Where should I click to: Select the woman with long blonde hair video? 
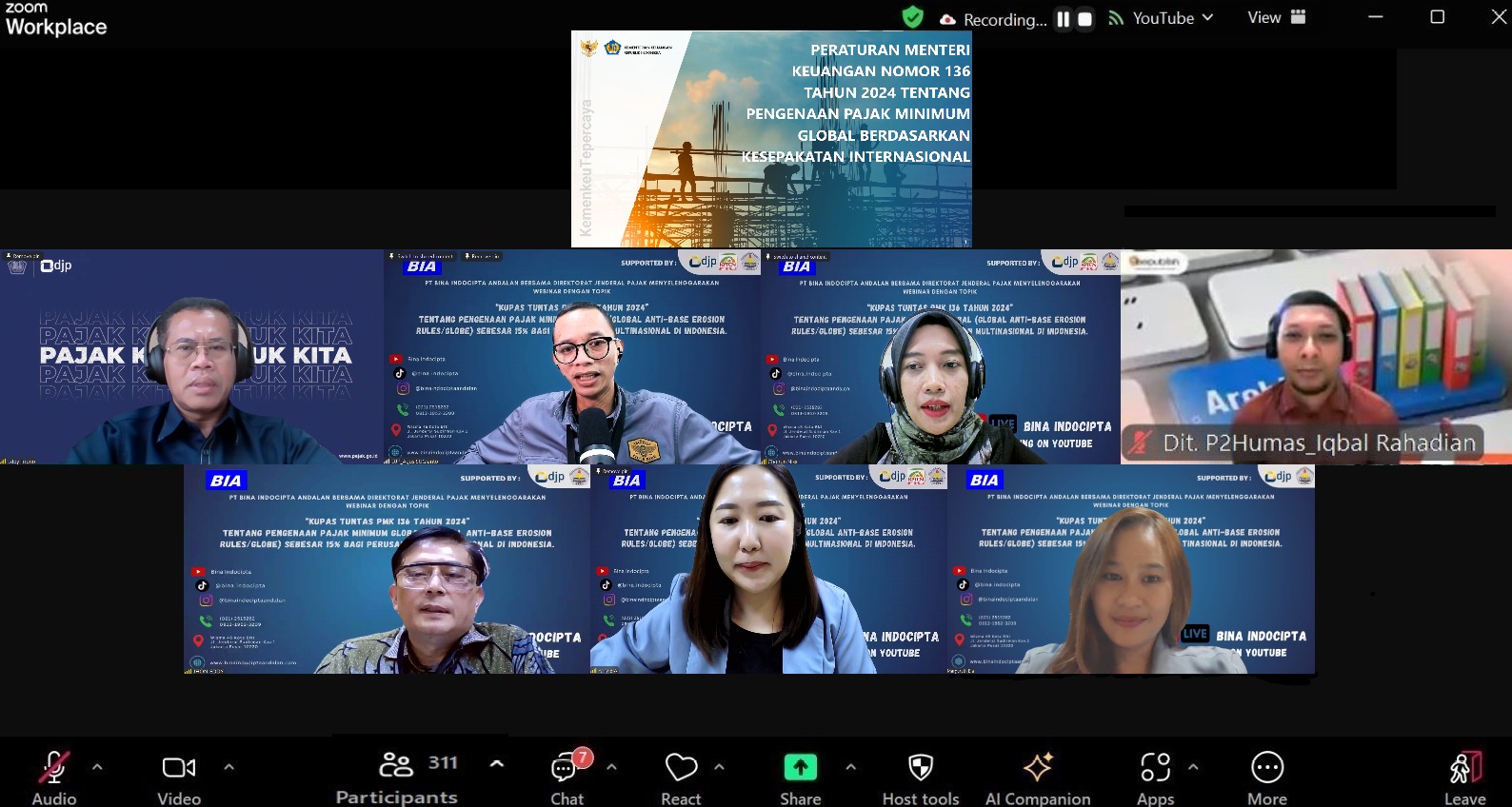(x=1131, y=569)
